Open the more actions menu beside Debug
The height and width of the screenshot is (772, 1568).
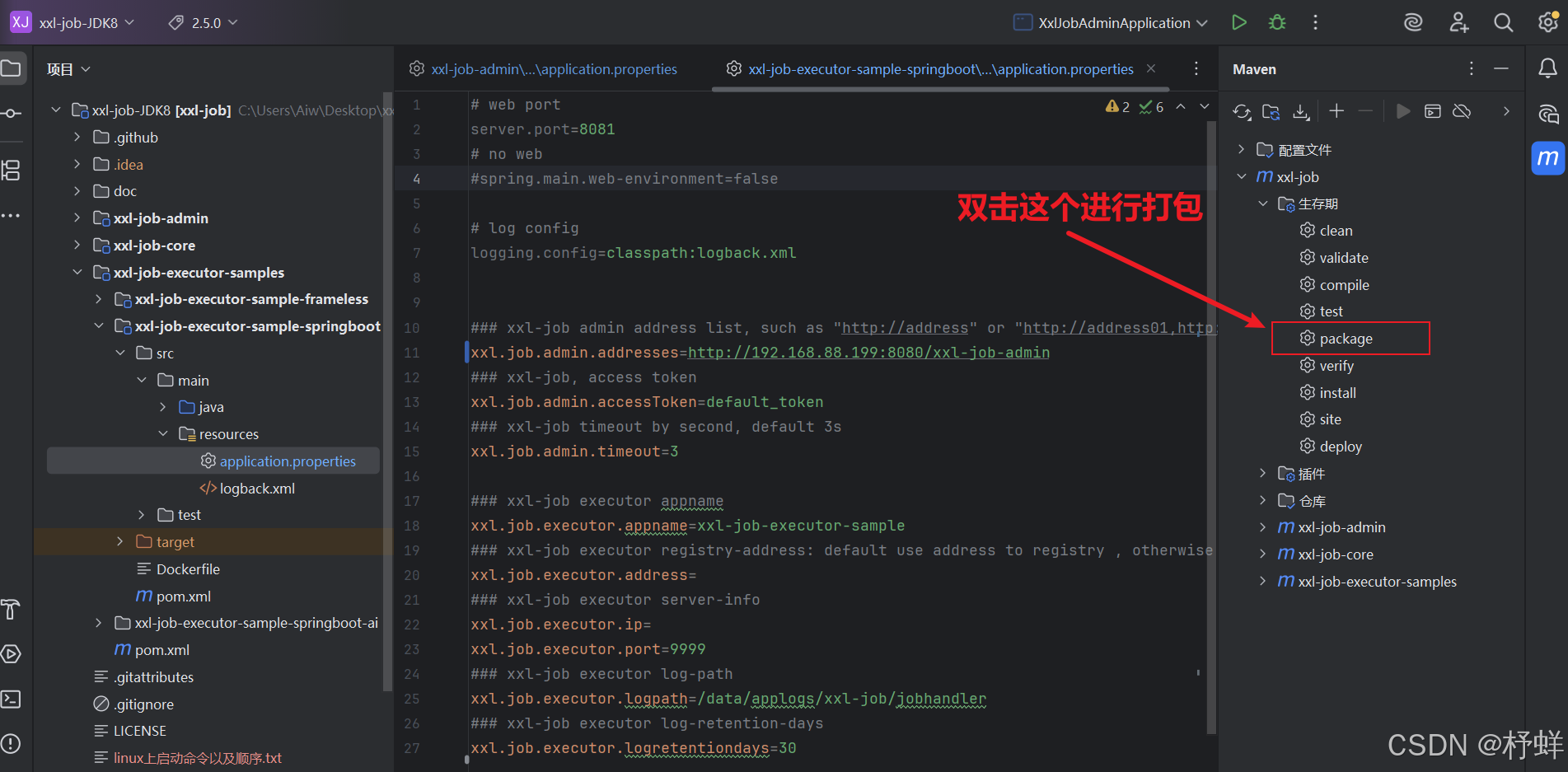click(1315, 22)
